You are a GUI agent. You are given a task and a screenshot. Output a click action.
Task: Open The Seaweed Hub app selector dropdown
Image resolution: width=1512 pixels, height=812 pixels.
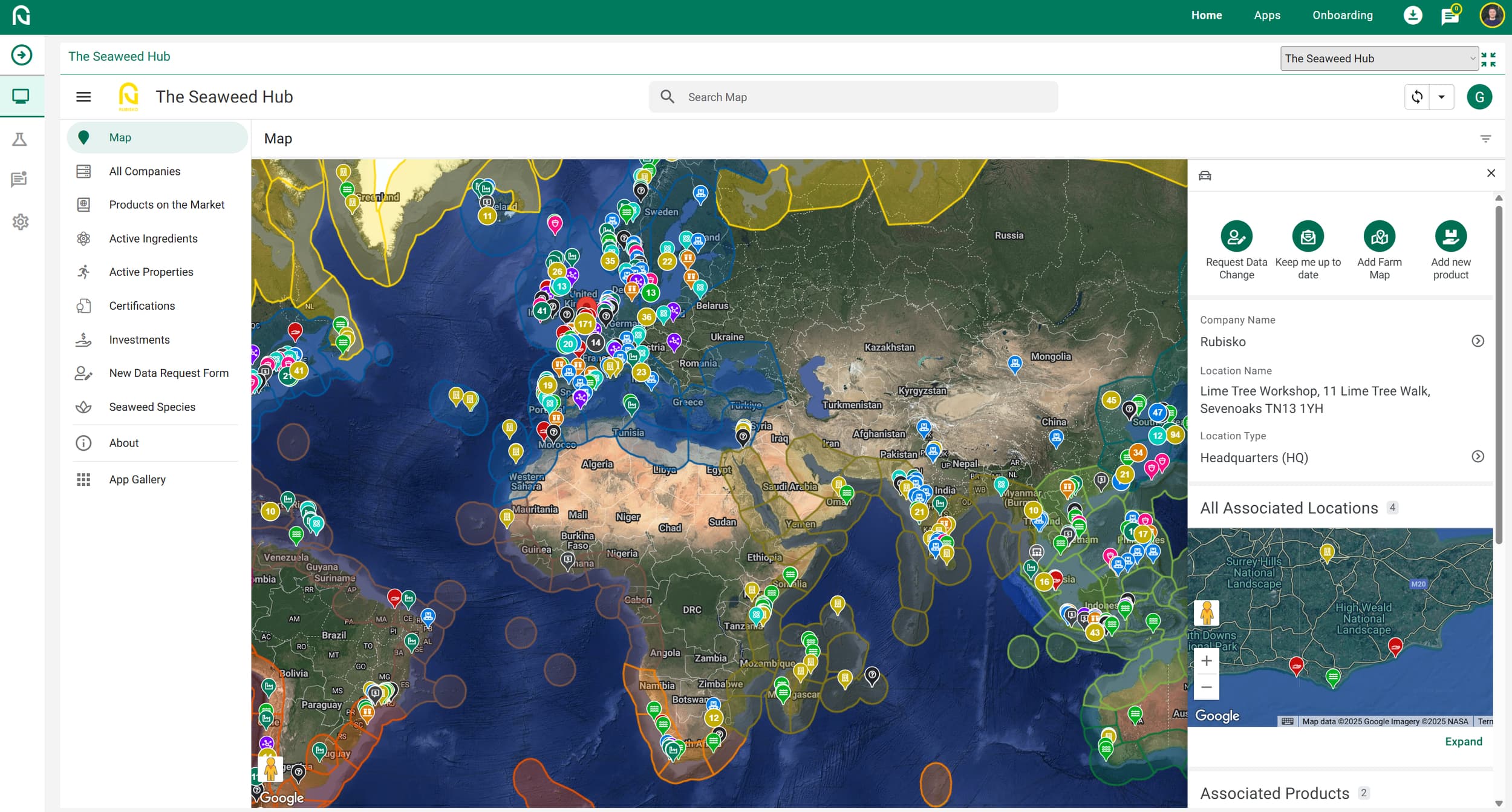(x=1380, y=58)
